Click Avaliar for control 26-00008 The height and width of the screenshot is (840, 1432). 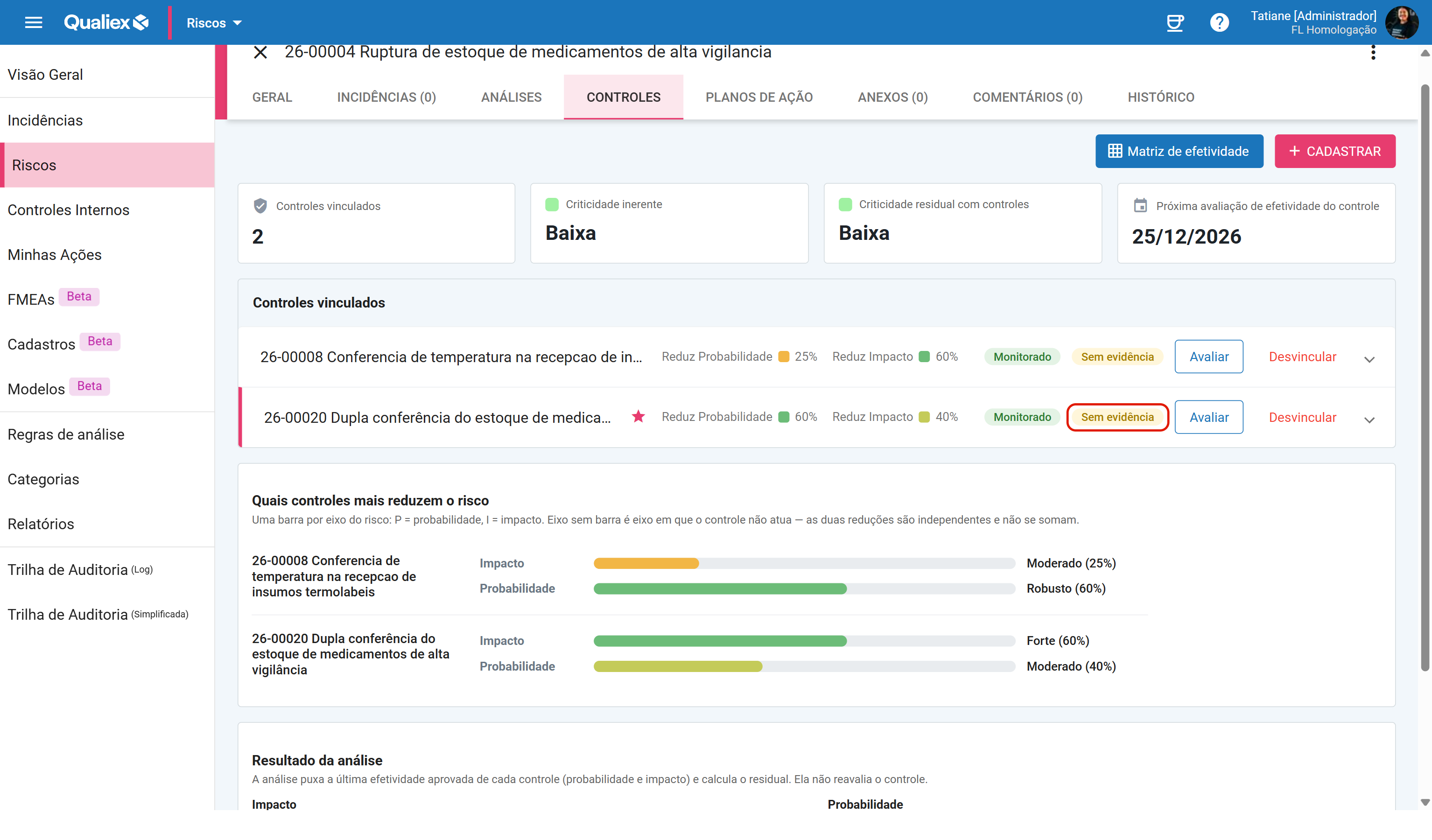point(1209,357)
